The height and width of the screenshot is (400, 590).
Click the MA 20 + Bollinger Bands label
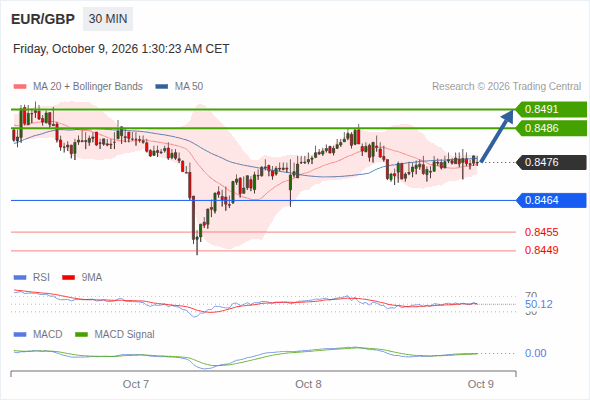(88, 87)
